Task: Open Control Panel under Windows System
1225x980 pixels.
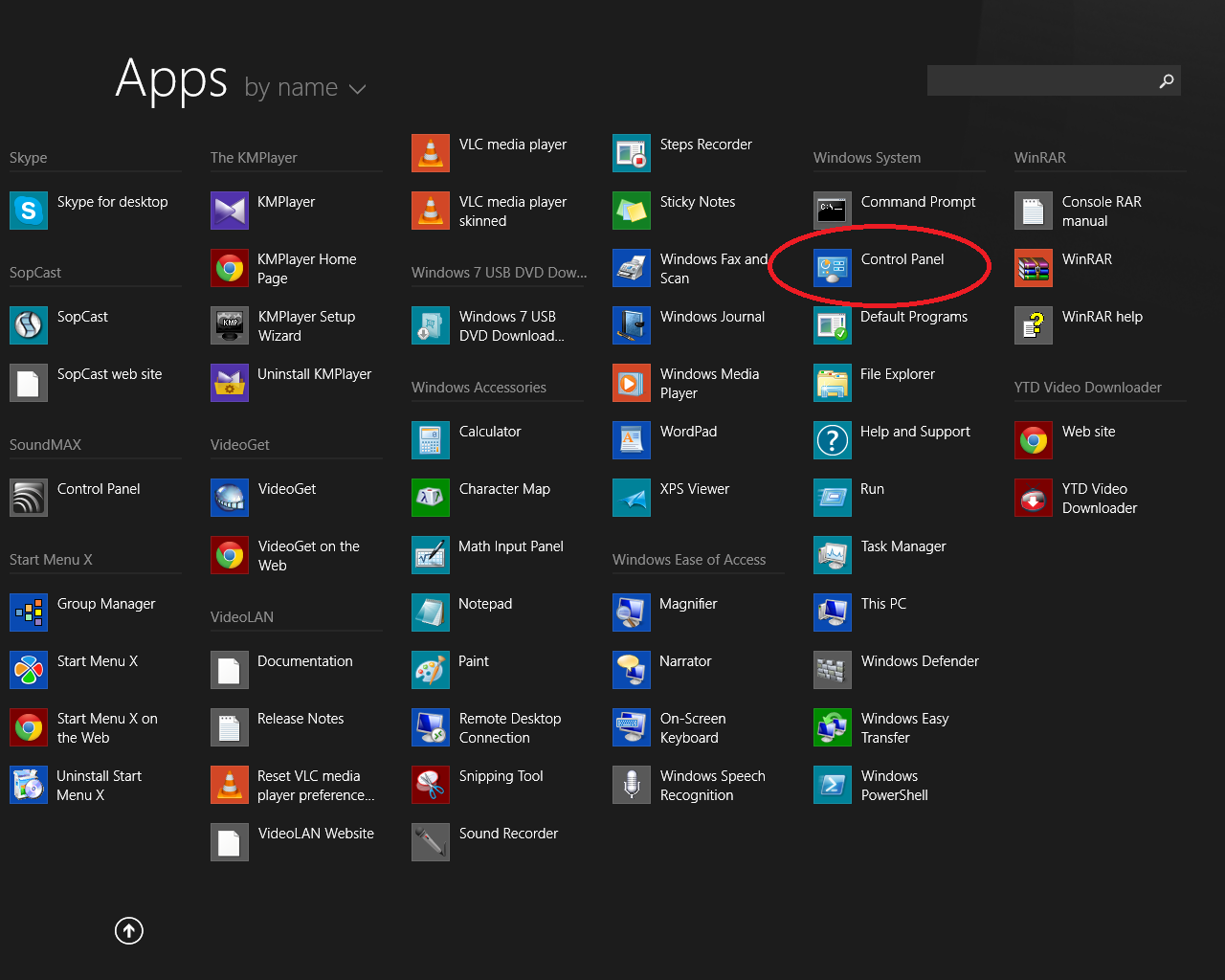Action: click(x=902, y=259)
